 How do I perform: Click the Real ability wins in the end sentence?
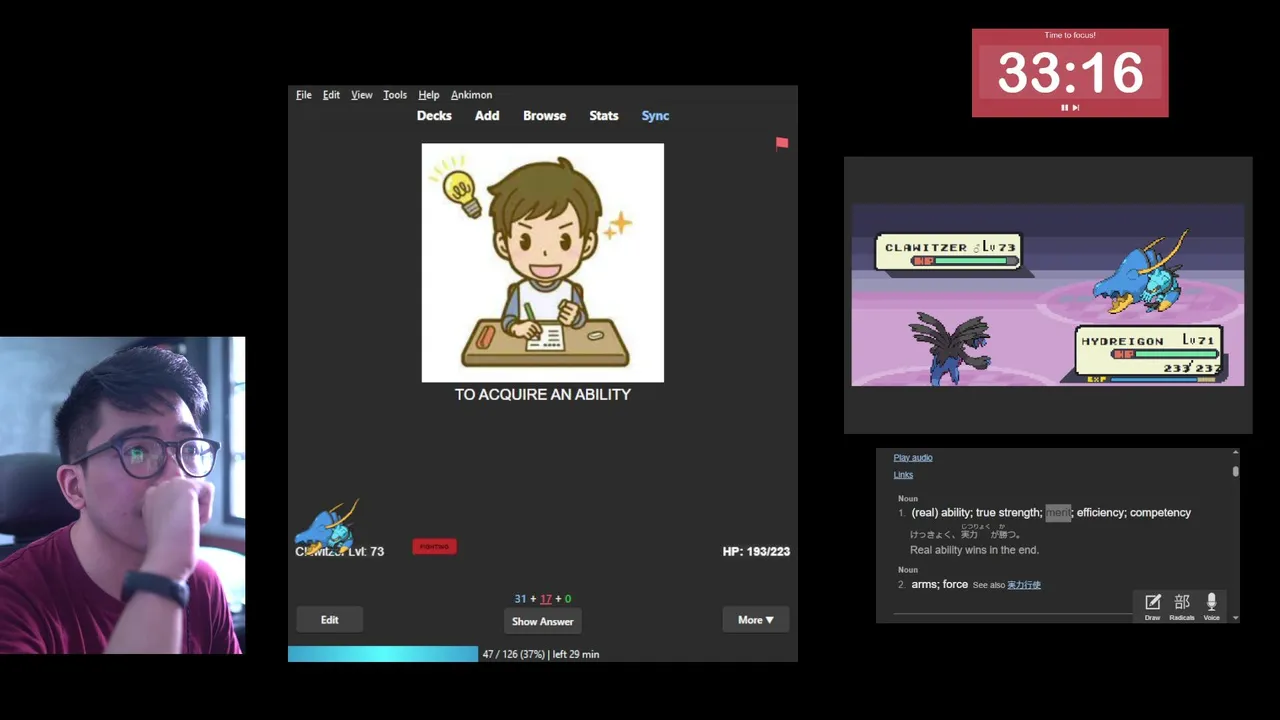(x=974, y=550)
